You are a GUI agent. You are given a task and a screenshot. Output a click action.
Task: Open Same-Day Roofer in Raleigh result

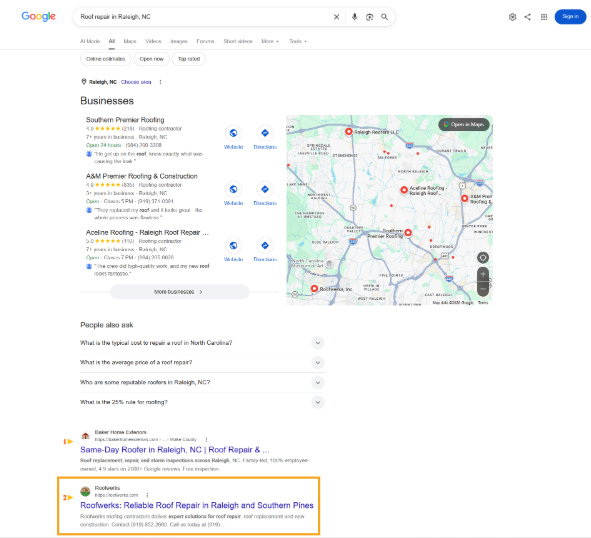(x=175, y=450)
